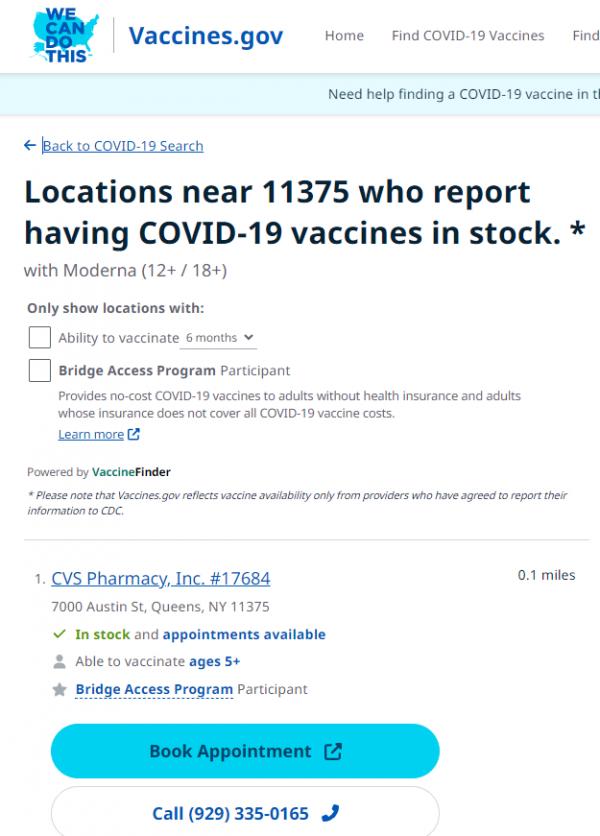Open the 6 months age dropdown
This screenshot has height=836, width=600.
[x=219, y=338]
